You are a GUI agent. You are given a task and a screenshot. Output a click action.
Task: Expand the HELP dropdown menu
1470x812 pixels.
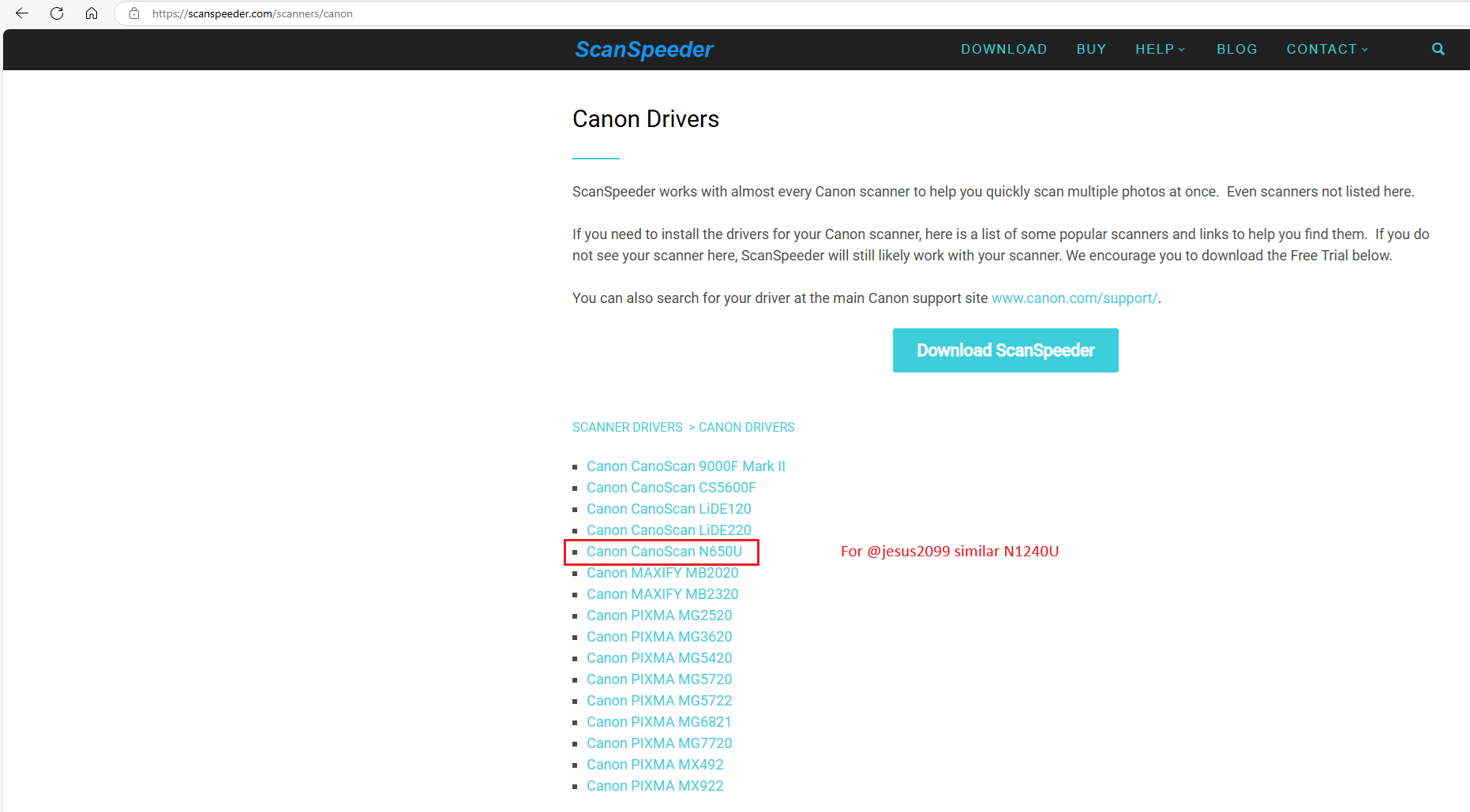tap(1160, 49)
